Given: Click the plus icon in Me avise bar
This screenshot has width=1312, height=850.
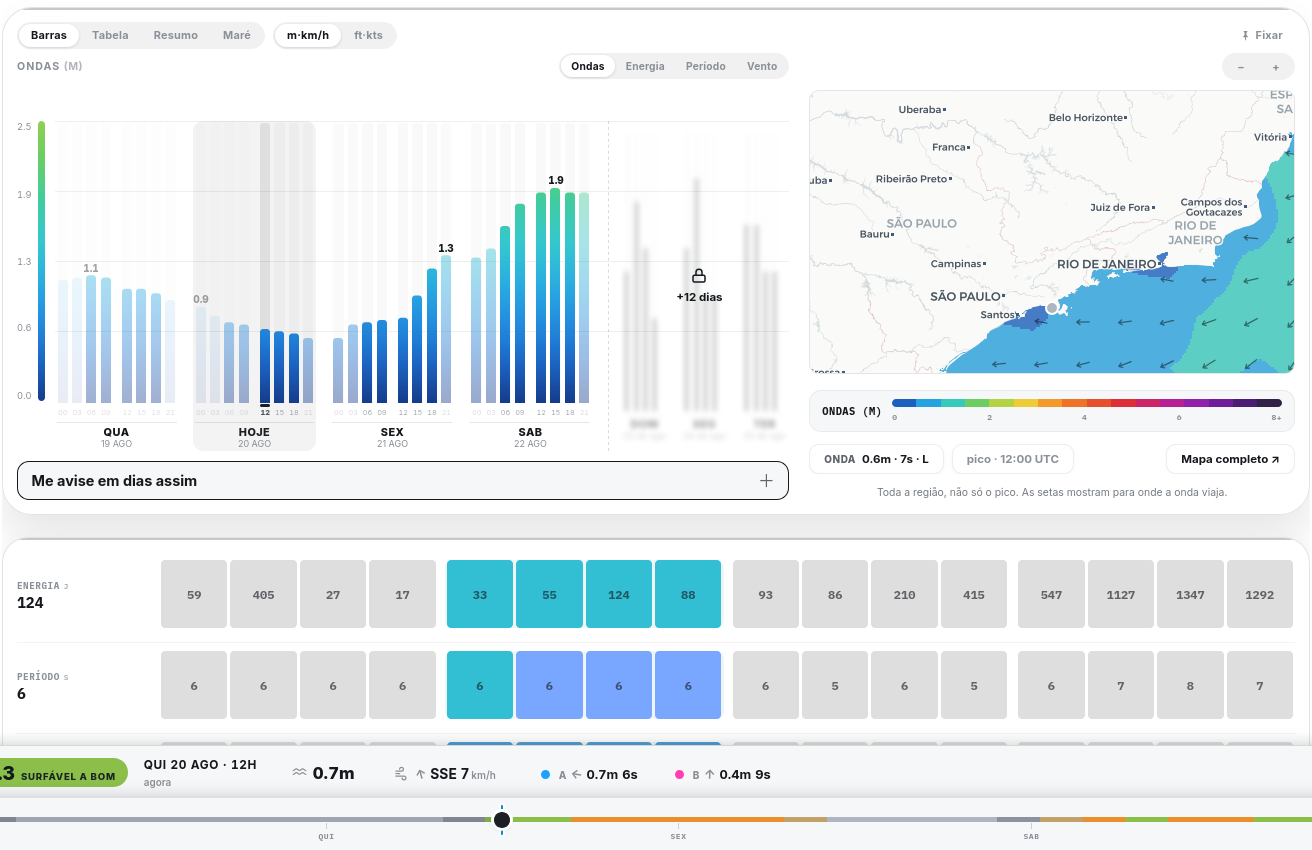Looking at the screenshot, I should pyautogui.click(x=766, y=481).
